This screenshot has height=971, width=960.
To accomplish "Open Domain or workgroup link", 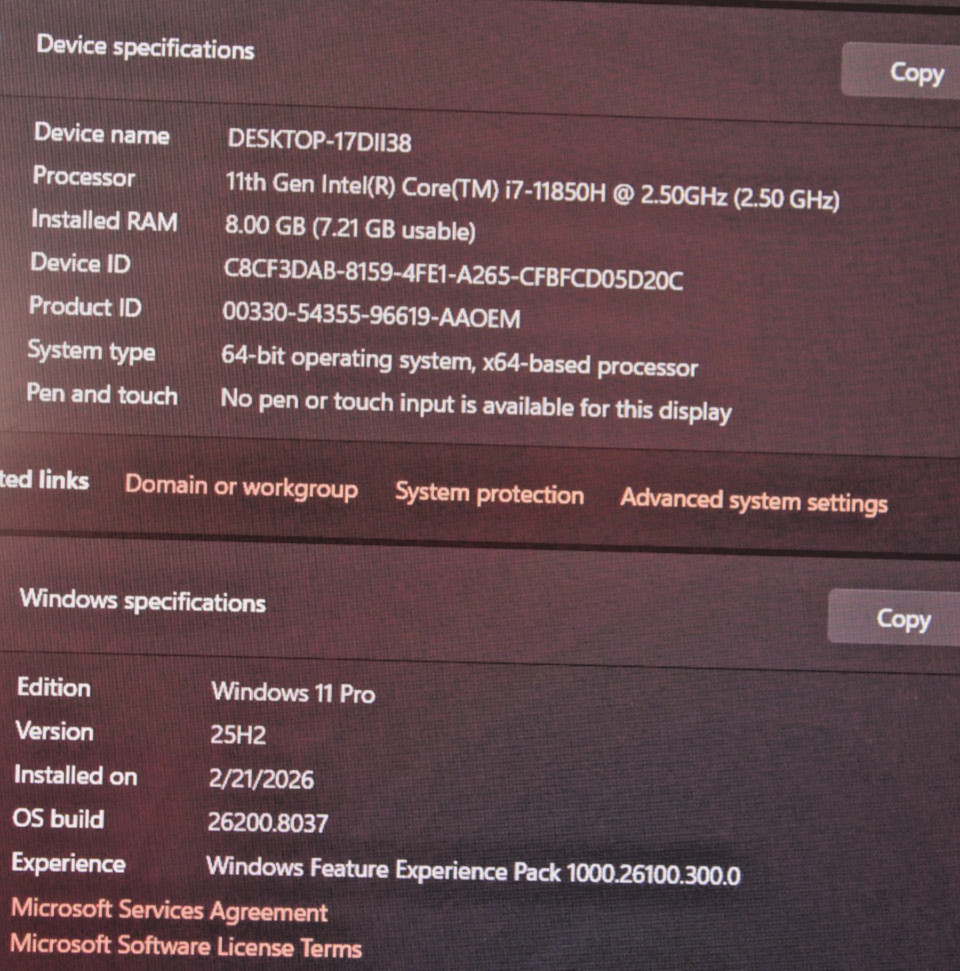I will (242, 487).
